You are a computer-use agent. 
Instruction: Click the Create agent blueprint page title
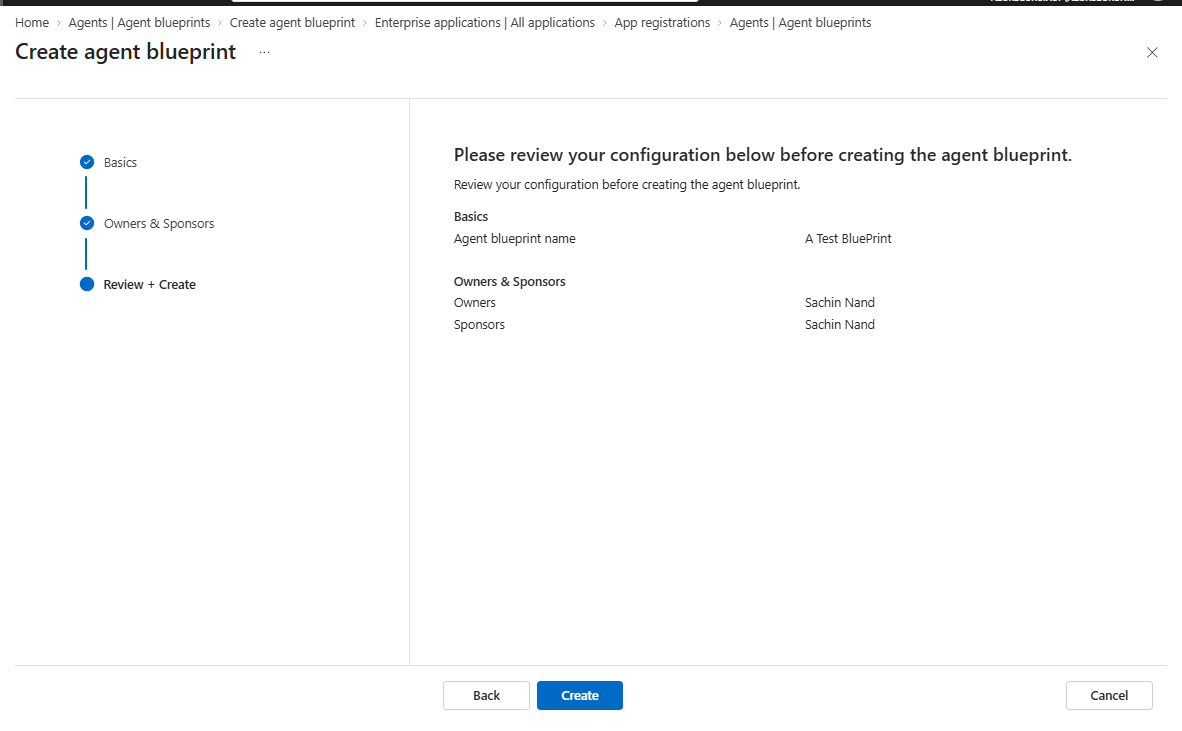click(x=126, y=52)
